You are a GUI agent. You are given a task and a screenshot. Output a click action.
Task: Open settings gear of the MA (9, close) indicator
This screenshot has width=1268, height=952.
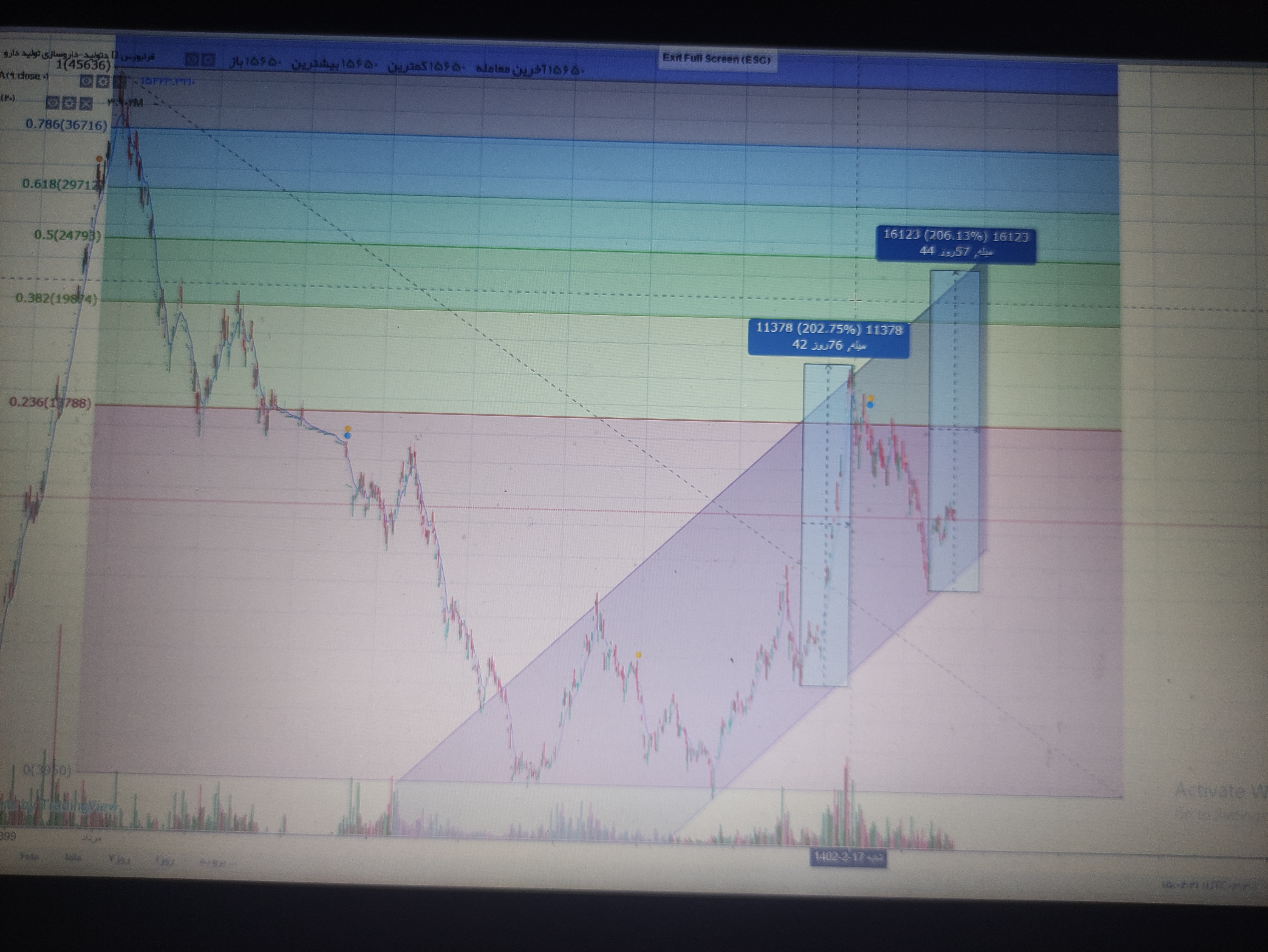point(102,81)
